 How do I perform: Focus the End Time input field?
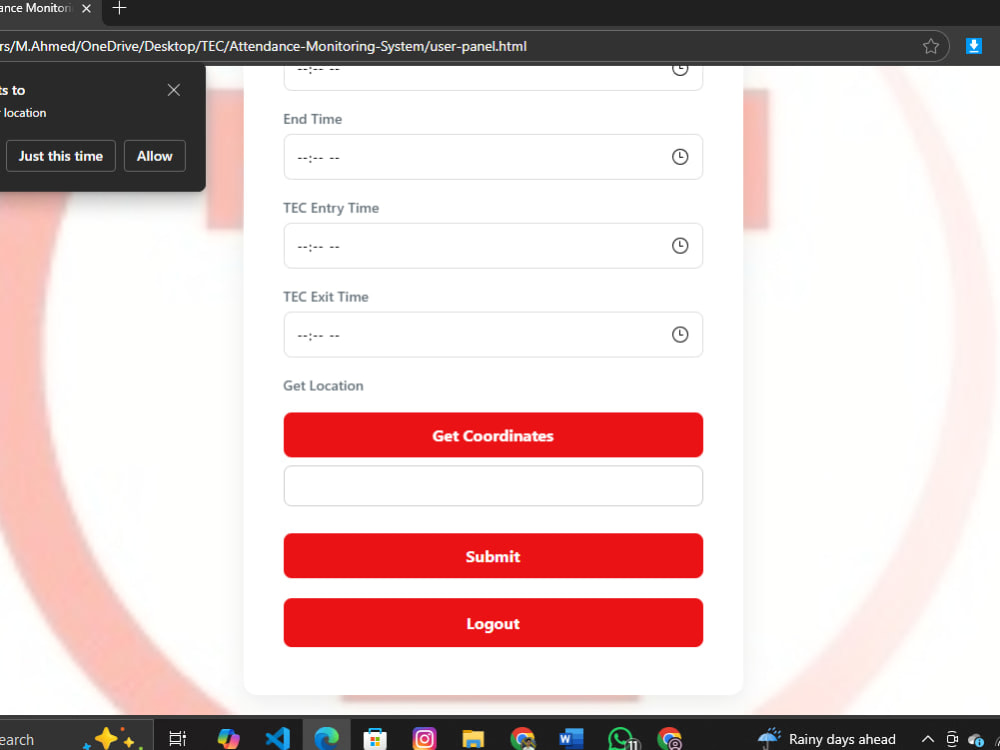tap(493, 157)
